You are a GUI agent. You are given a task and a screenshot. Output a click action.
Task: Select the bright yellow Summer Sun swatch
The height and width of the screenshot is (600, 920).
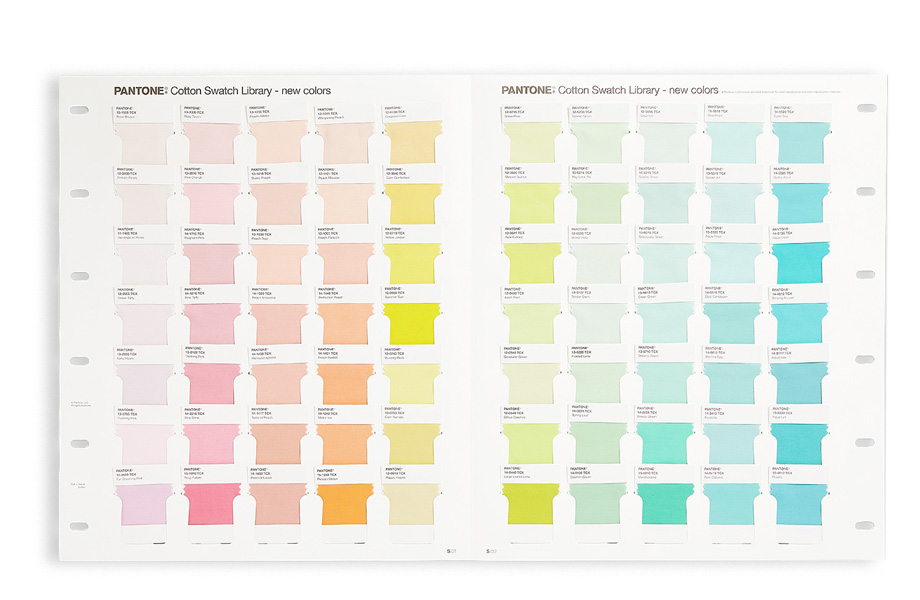(x=412, y=323)
